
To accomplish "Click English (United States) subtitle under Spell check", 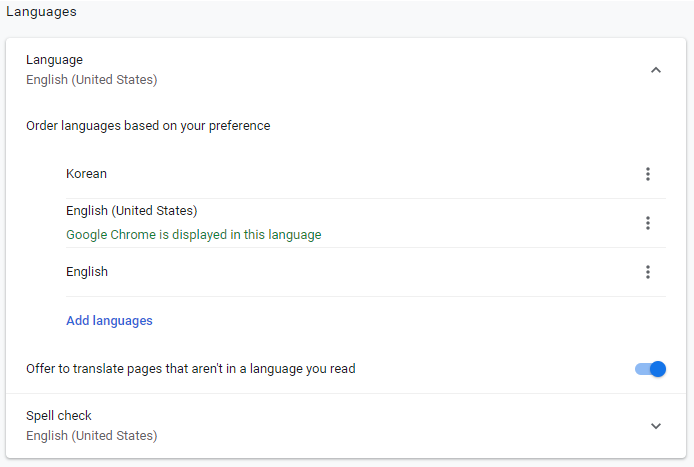I will [92, 436].
